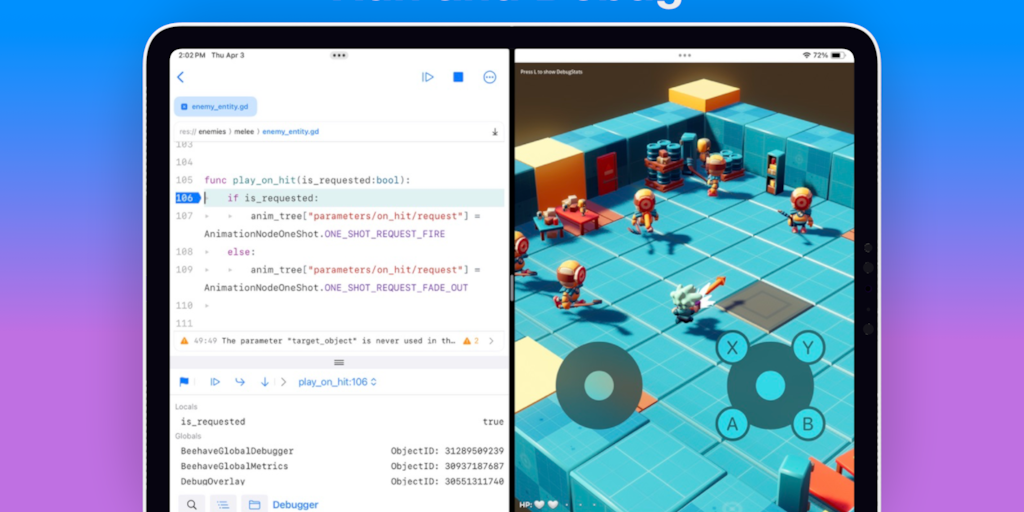Toggle the breakpoint on line 106
The height and width of the screenshot is (512, 1024).
(187, 198)
